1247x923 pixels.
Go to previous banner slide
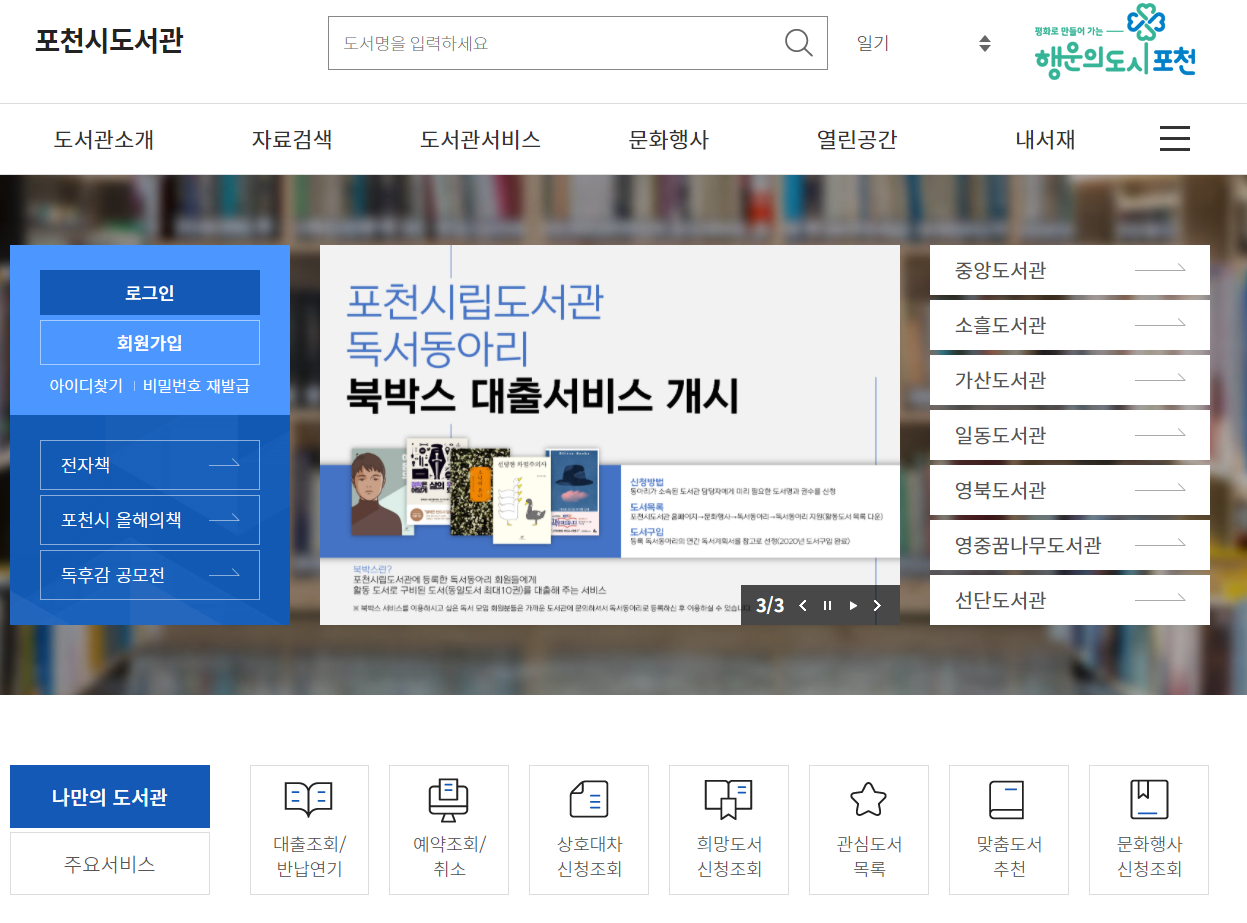click(802, 605)
